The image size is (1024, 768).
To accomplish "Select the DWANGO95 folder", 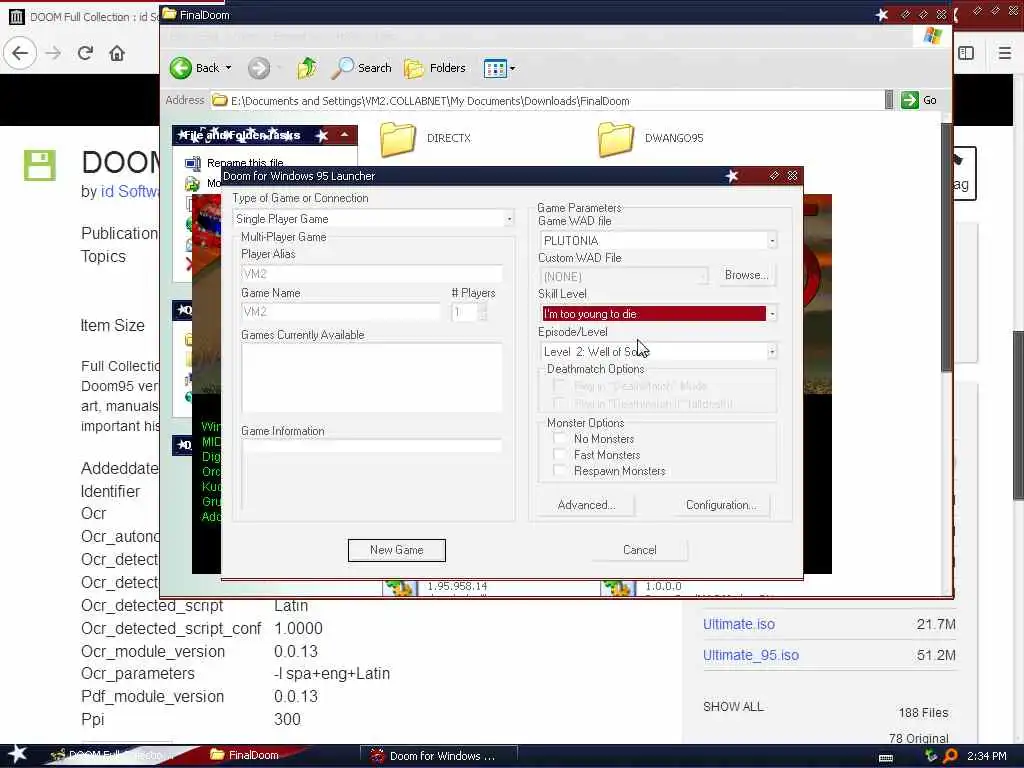I will tap(650, 138).
